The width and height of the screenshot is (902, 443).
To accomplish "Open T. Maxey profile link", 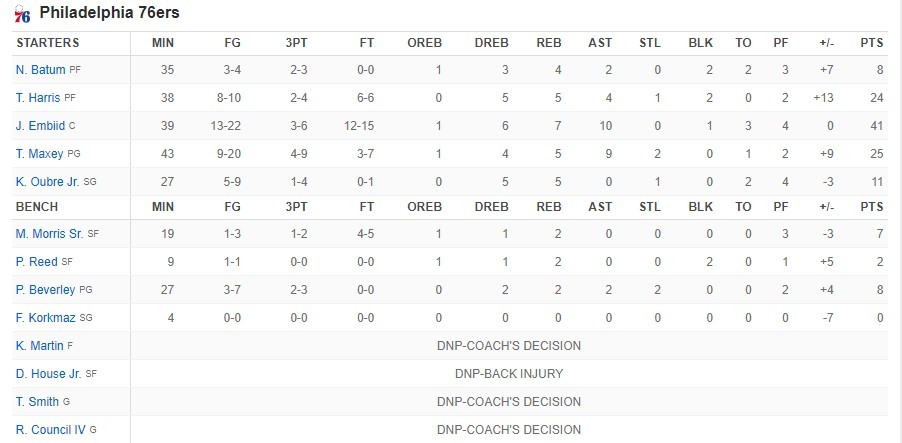I will pyautogui.click(x=40, y=154).
